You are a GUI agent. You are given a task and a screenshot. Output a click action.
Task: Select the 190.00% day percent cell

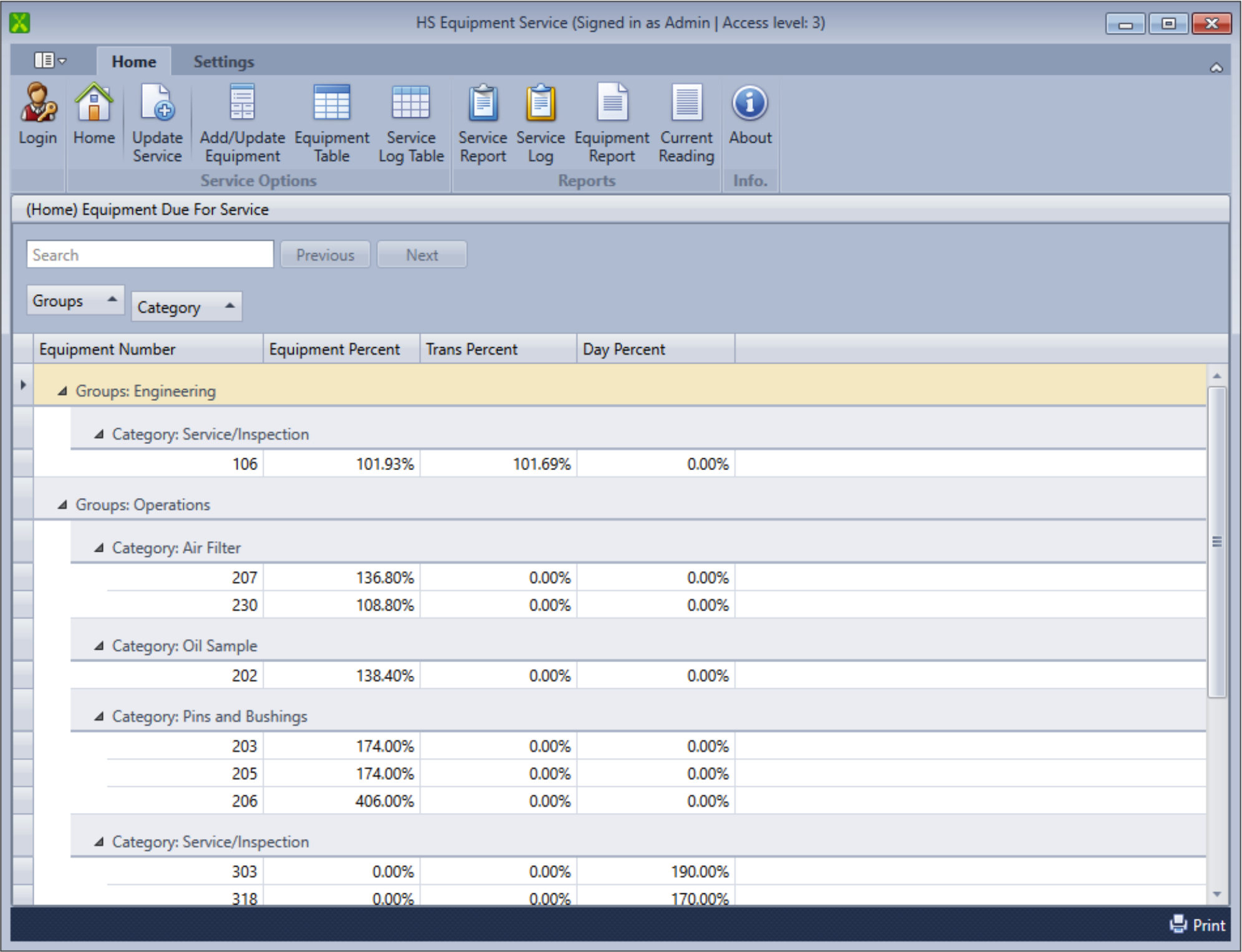(656, 871)
